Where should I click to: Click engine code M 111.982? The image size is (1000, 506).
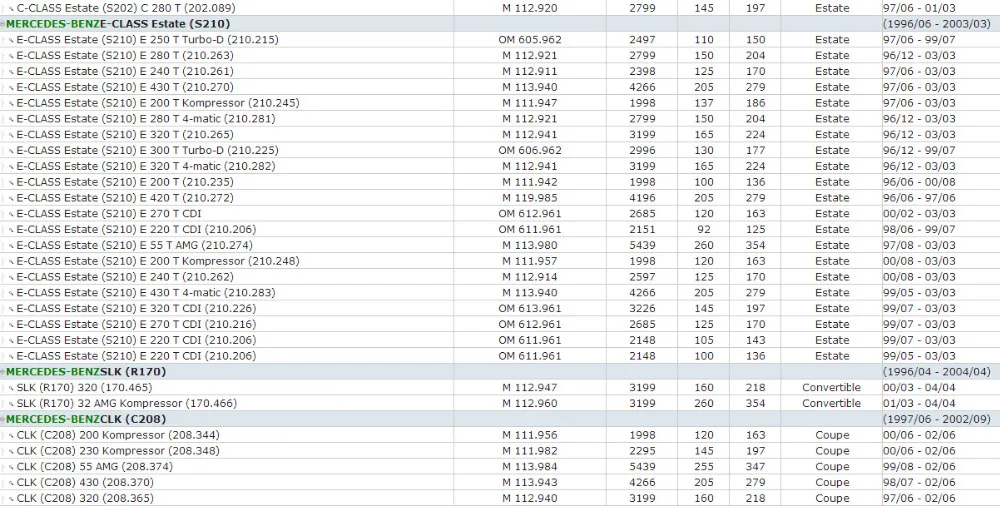530,451
